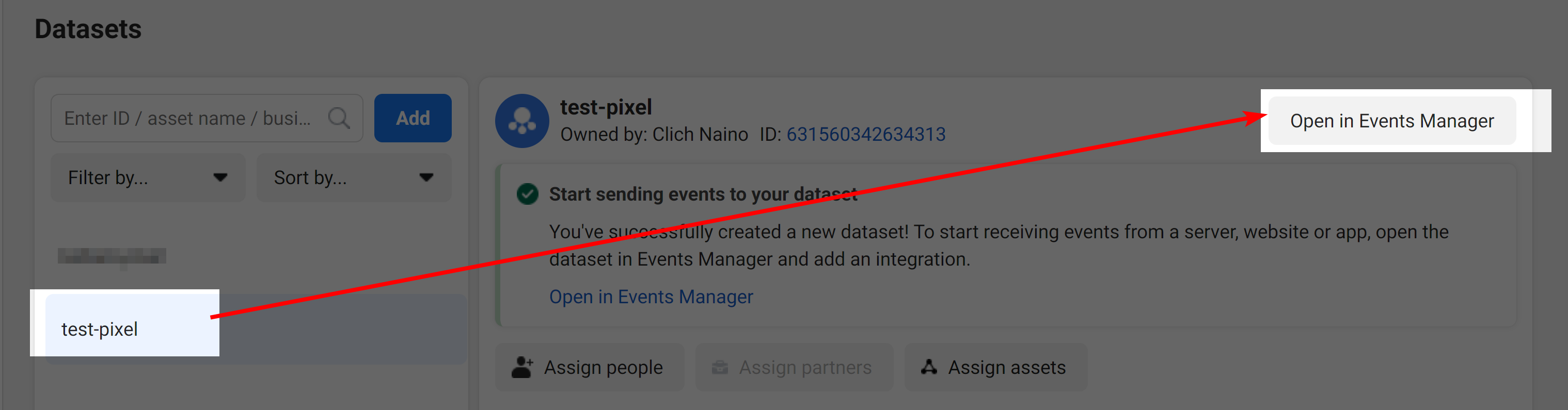Click the Assign assets triangle icon
The width and height of the screenshot is (1568, 410).
[929, 367]
